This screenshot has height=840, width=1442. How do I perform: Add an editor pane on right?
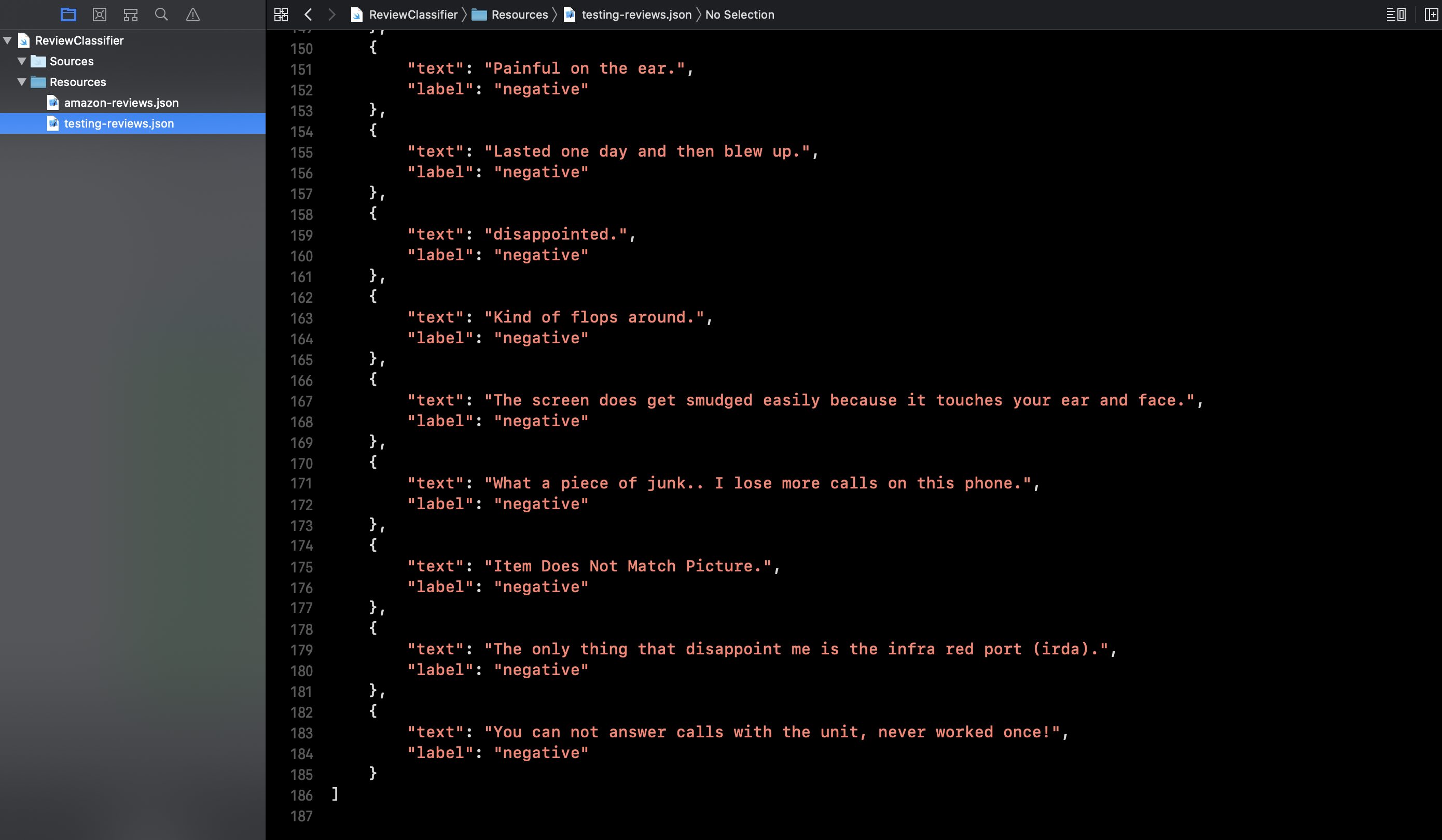tap(1431, 15)
